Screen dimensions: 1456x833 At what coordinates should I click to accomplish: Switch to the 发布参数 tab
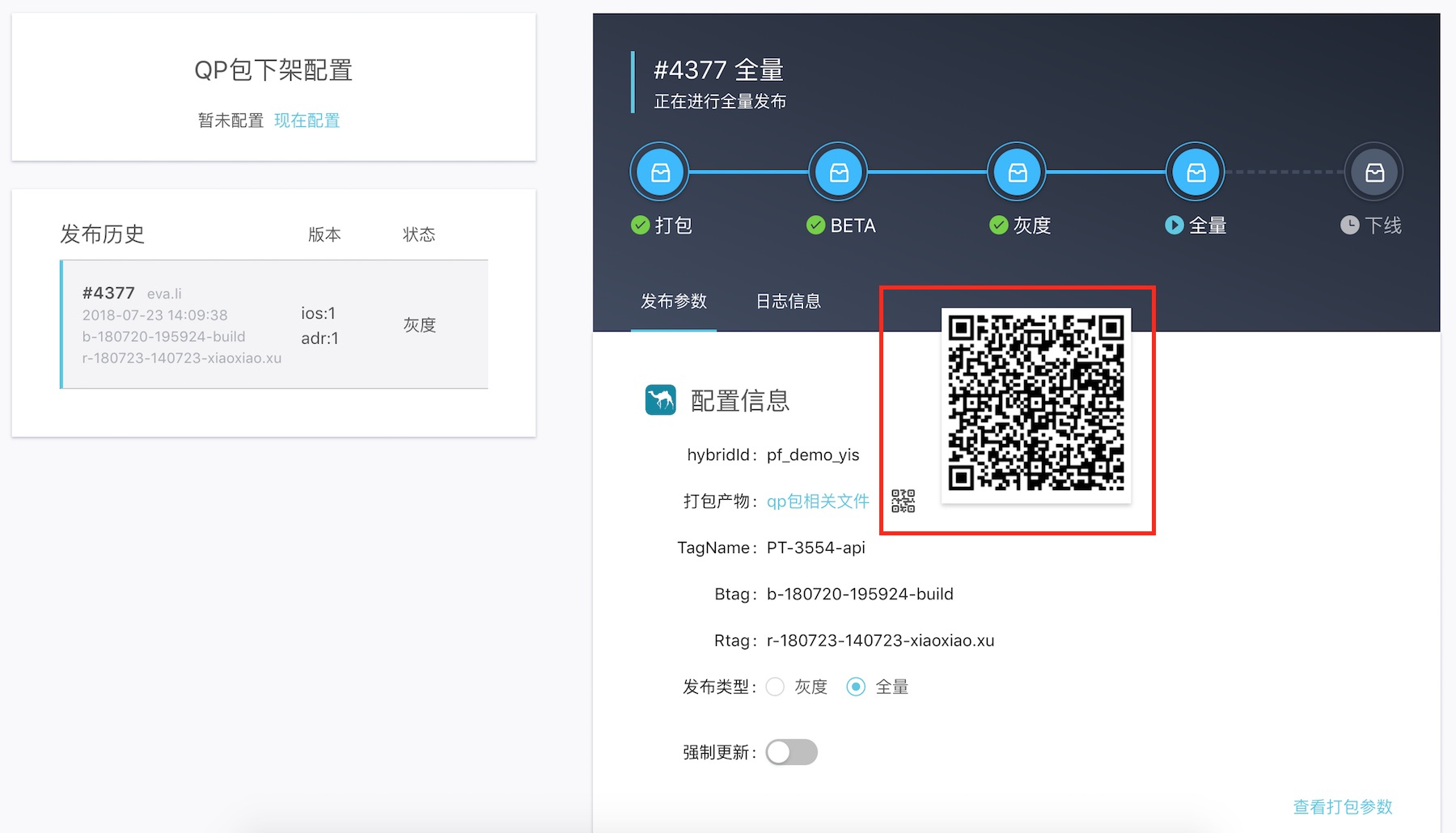tap(674, 301)
